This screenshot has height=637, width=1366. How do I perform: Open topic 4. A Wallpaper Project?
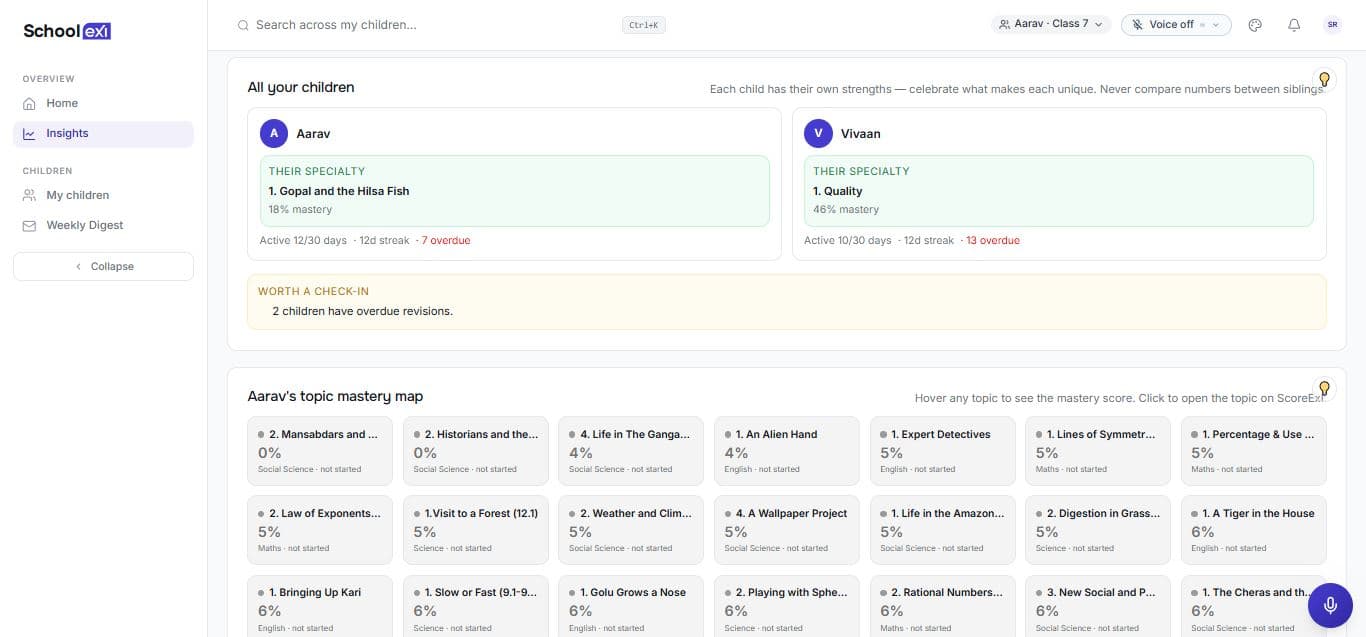coord(787,530)
